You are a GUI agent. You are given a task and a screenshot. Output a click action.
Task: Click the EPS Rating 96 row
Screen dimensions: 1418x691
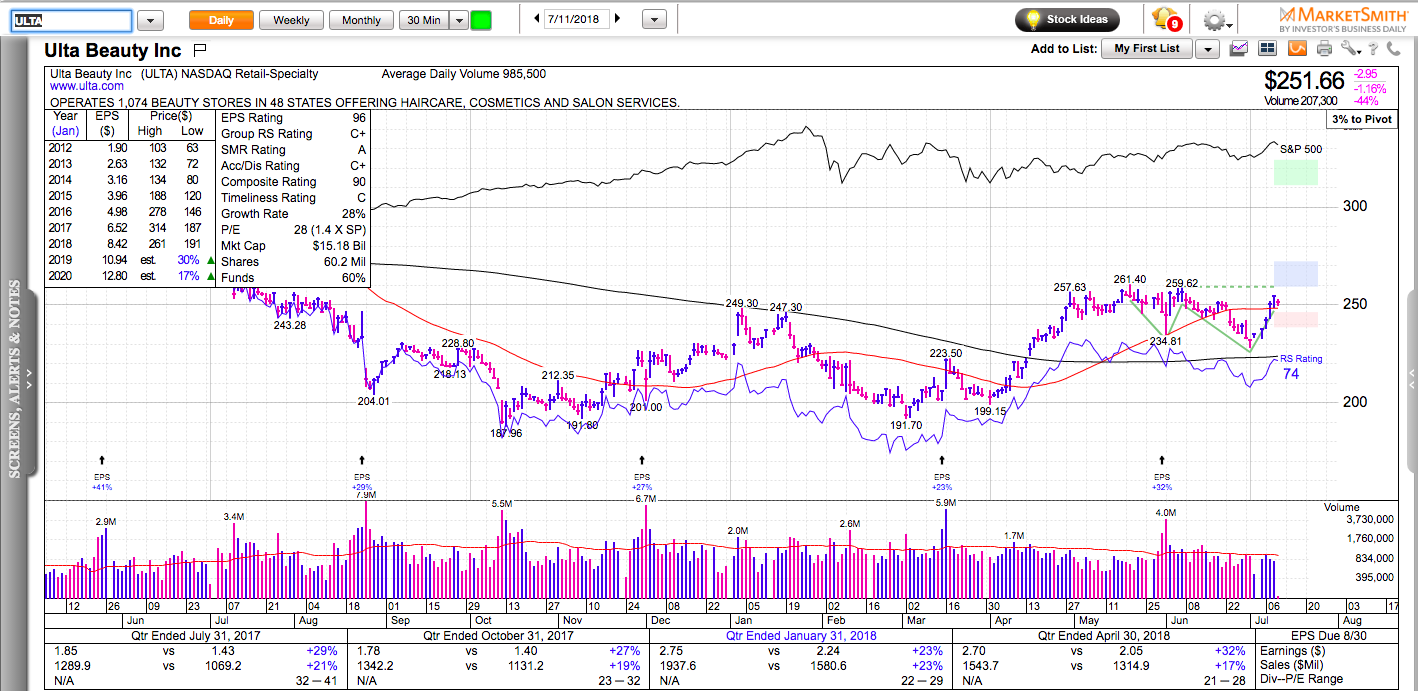point(293,118)
